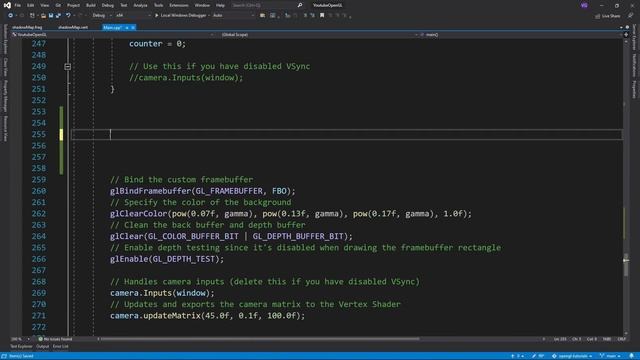
Task: Pin the Main.cpp tab
Action: click(x=127, y=27)
